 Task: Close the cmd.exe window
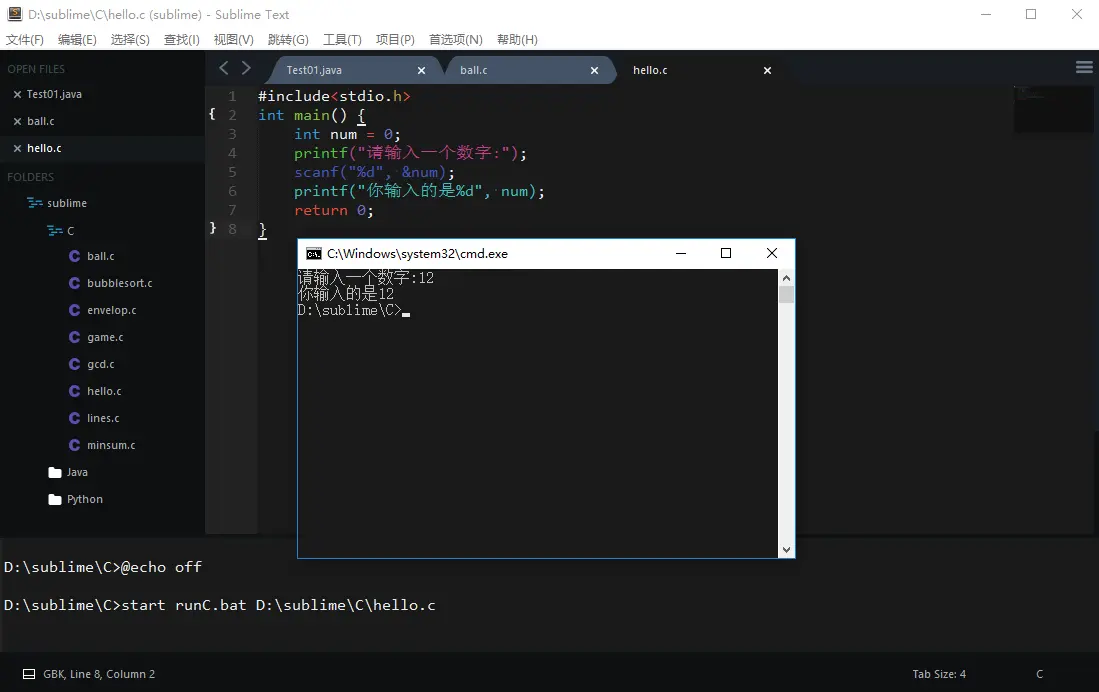click(772, 254)
